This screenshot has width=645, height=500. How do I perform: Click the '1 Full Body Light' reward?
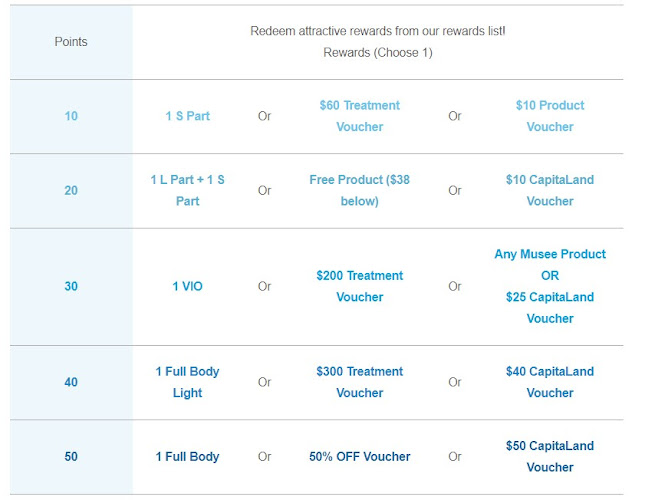(188, 382)
